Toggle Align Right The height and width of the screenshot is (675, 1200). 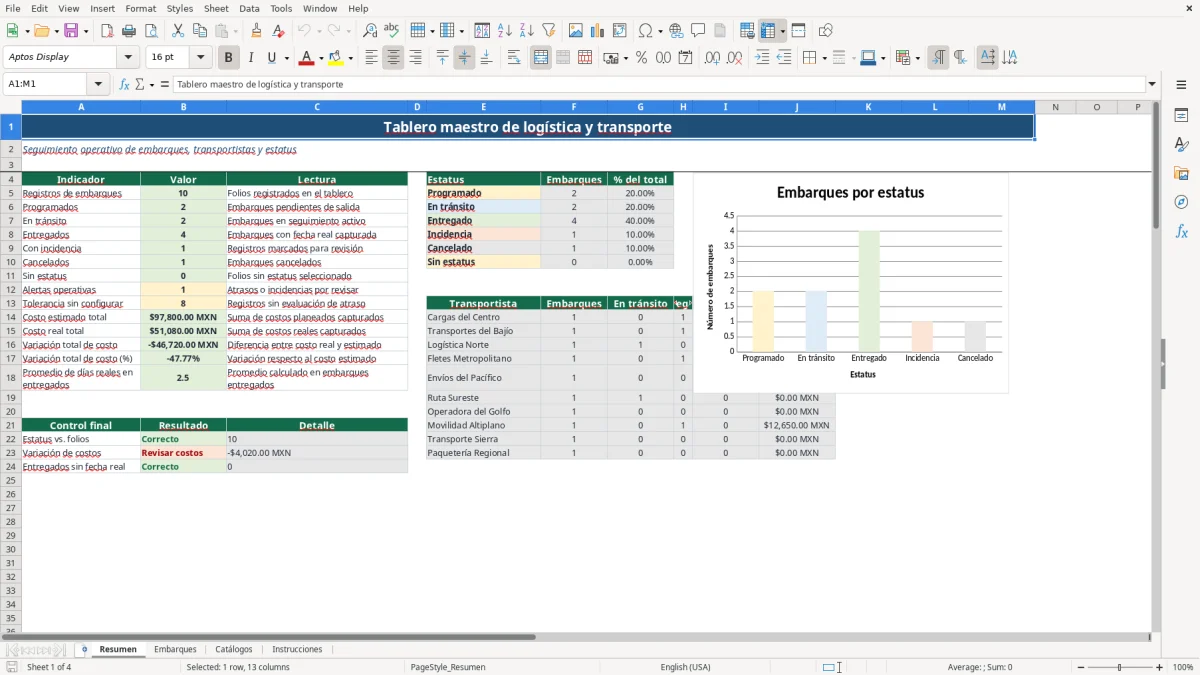pyautogui.click(x=415, y=58)
